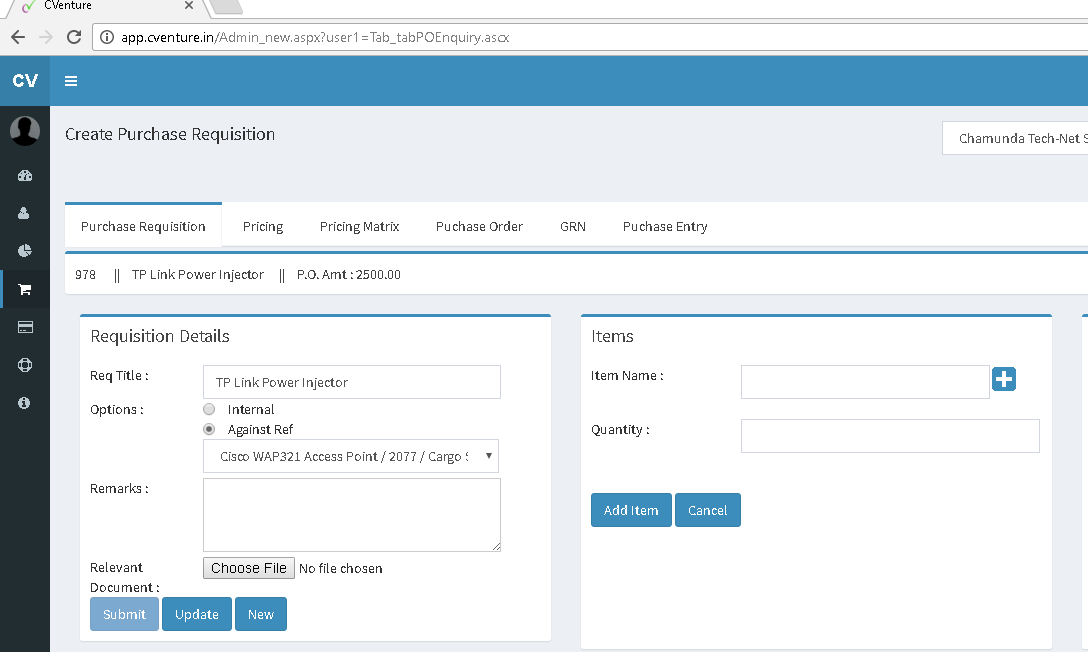The width and height of the screenshot is (1088, 652).
Task: Open the dashboard gauge icon in sidebar
Action: pos(25,175)
